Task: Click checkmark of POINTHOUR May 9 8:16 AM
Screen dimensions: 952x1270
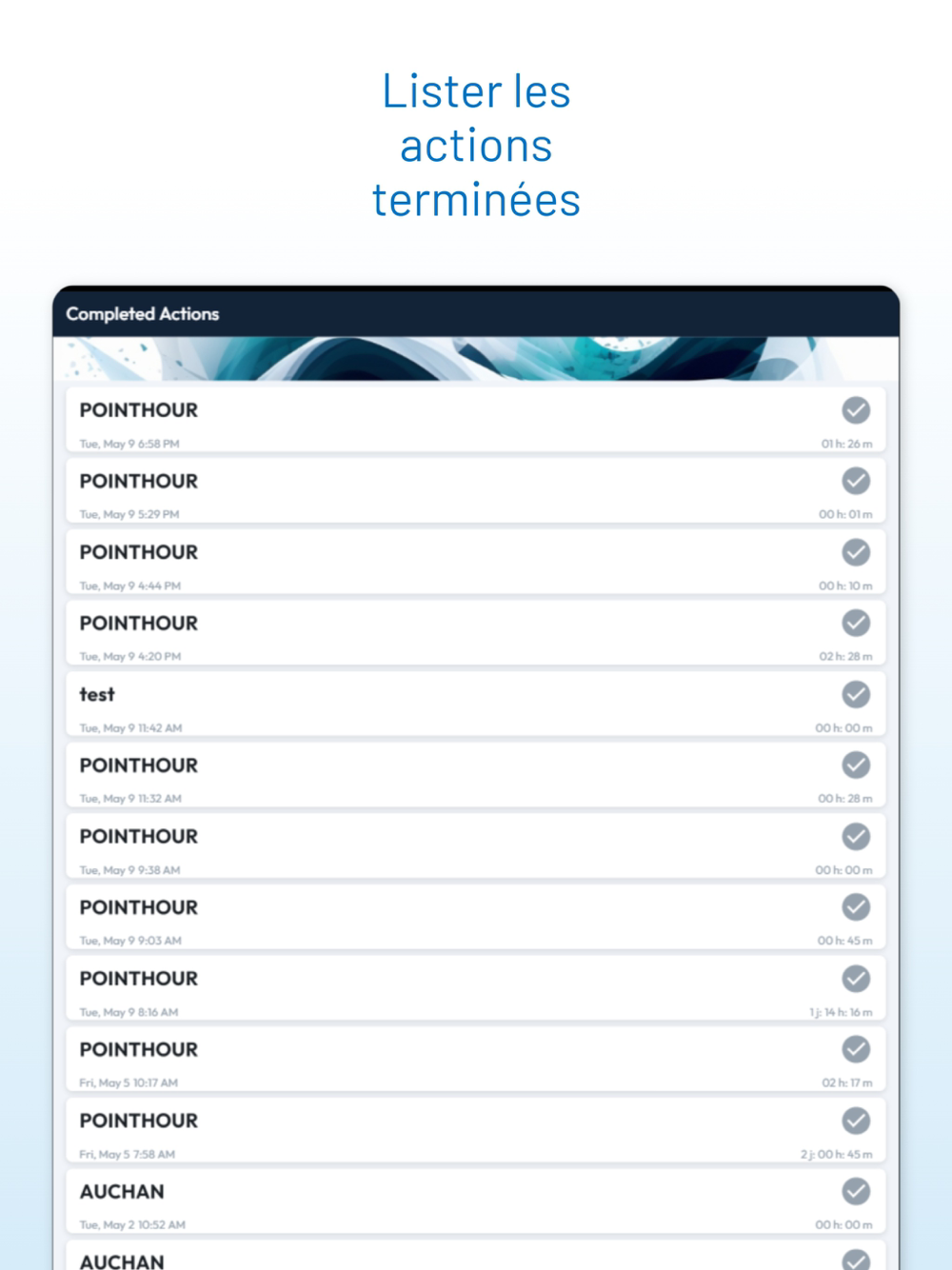Action: 856,978
